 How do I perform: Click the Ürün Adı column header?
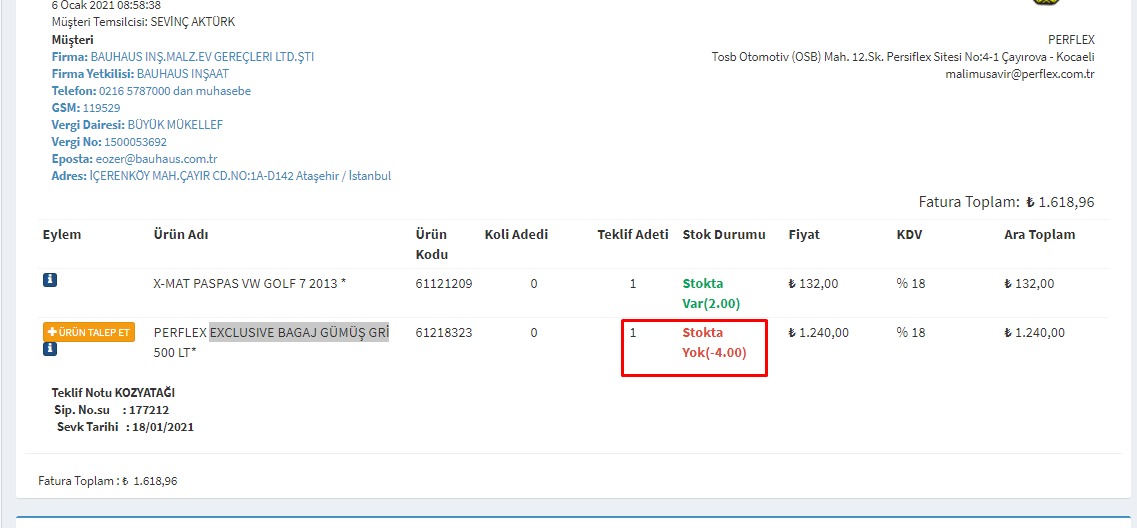181,235
